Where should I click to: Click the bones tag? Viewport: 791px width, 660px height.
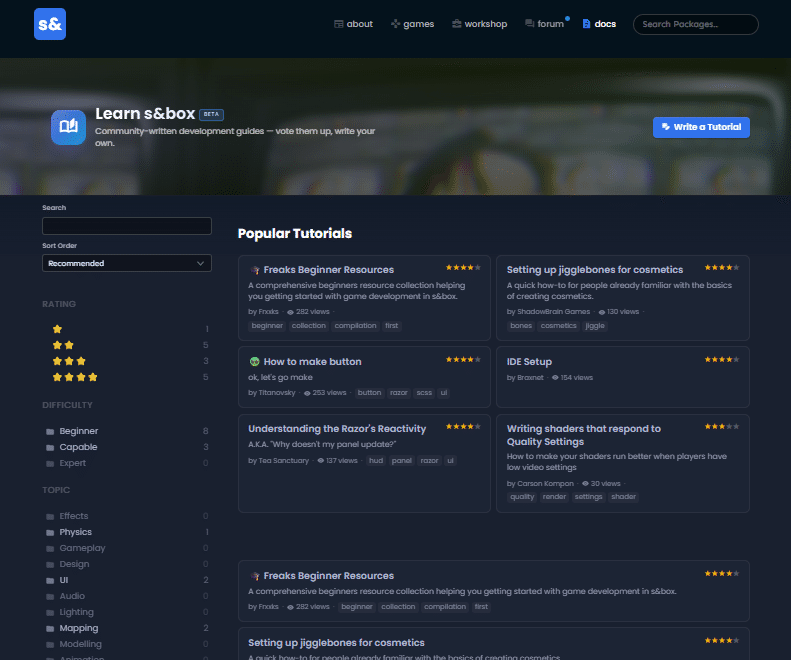point(521,325)
